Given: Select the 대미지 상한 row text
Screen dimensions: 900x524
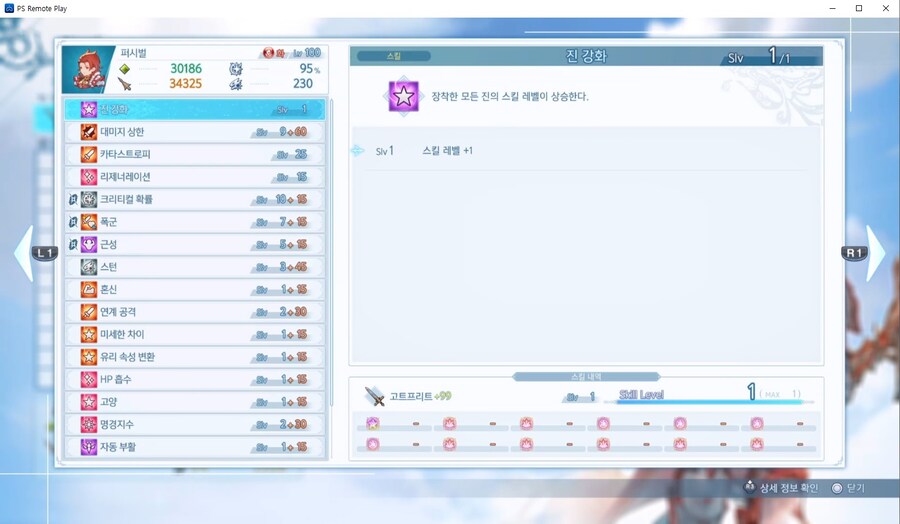Looking at the screenshot, I should pyautogui.click(x=122, y=131).
